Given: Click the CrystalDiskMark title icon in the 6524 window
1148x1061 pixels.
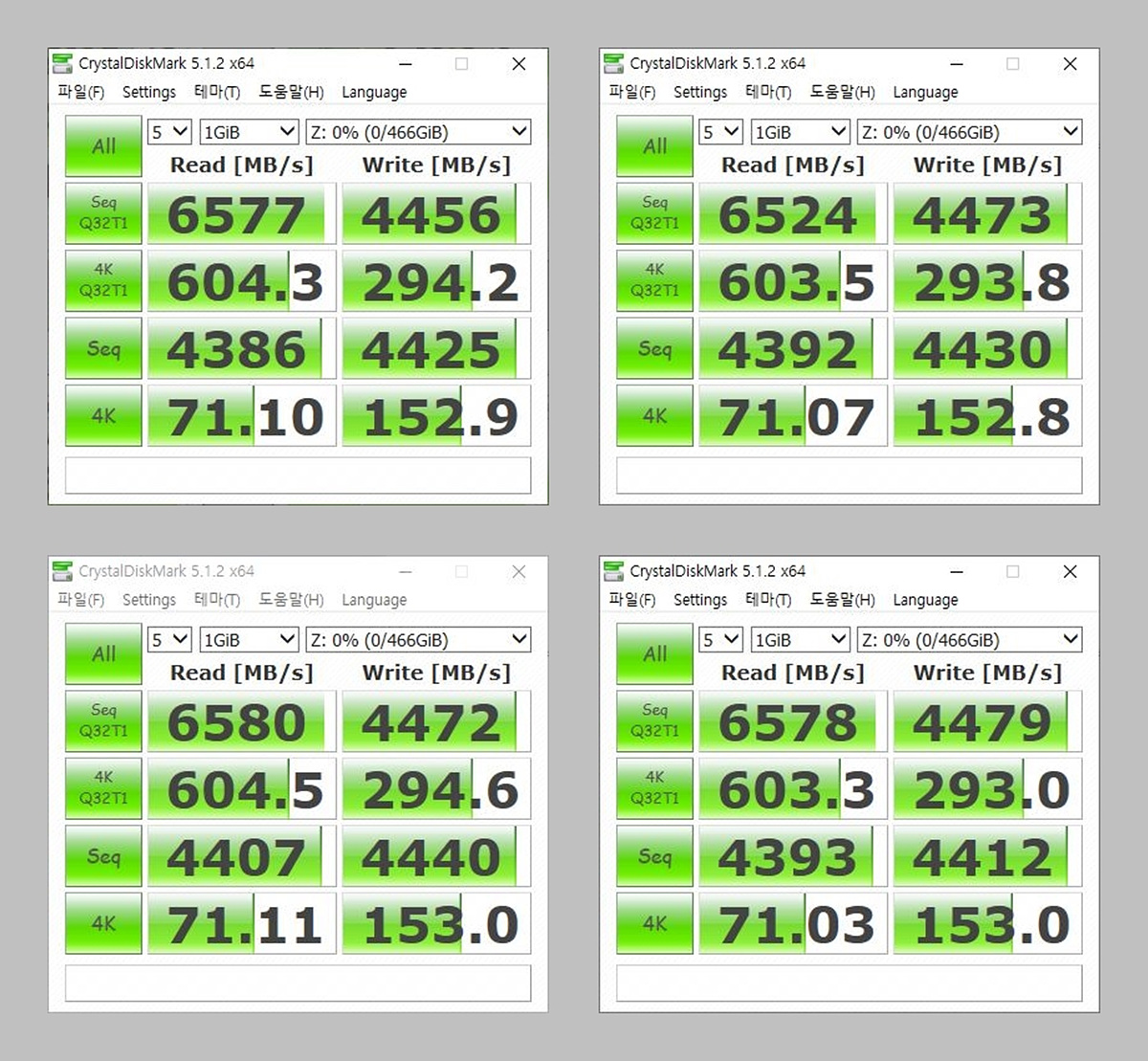Looking at the screenshot, I should coord(613,64).
